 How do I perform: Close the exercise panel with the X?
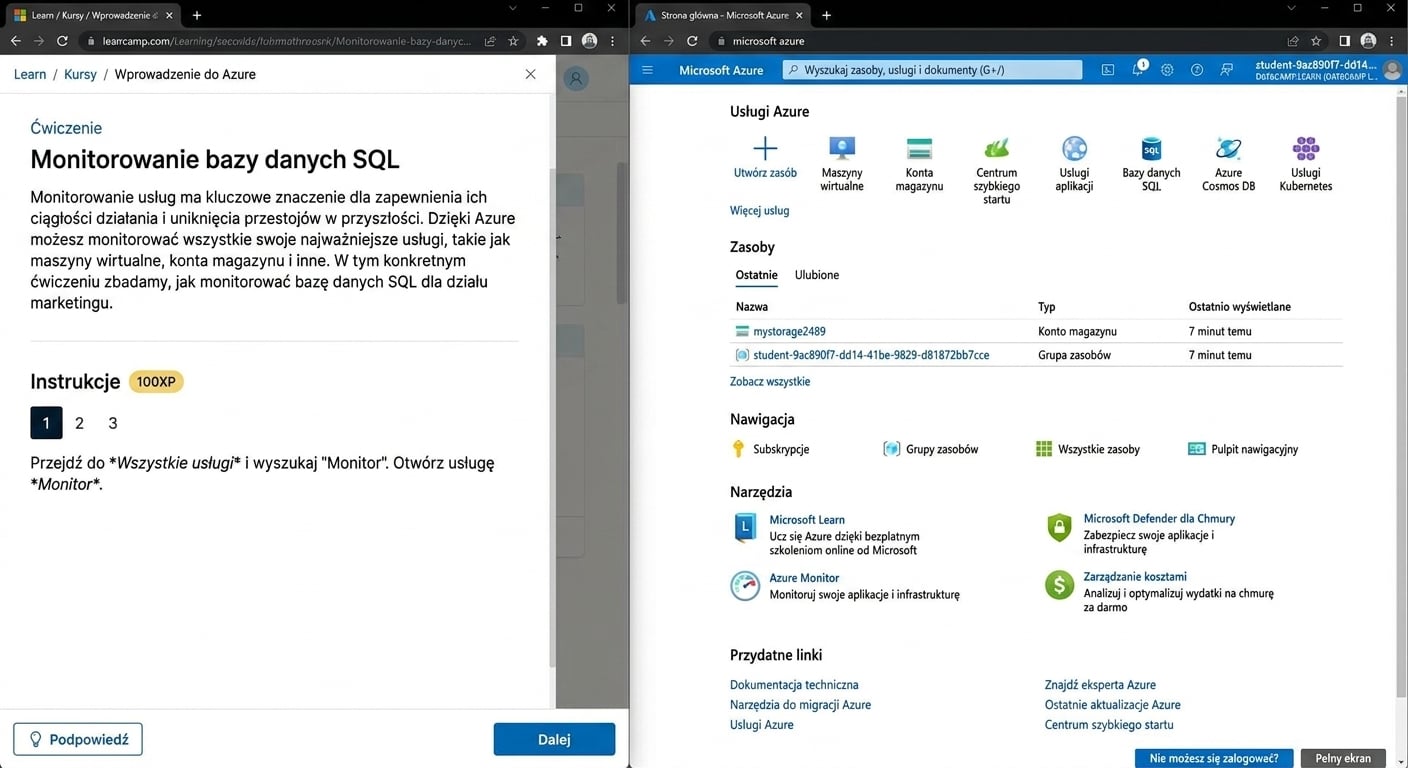(x=530, y=74)
